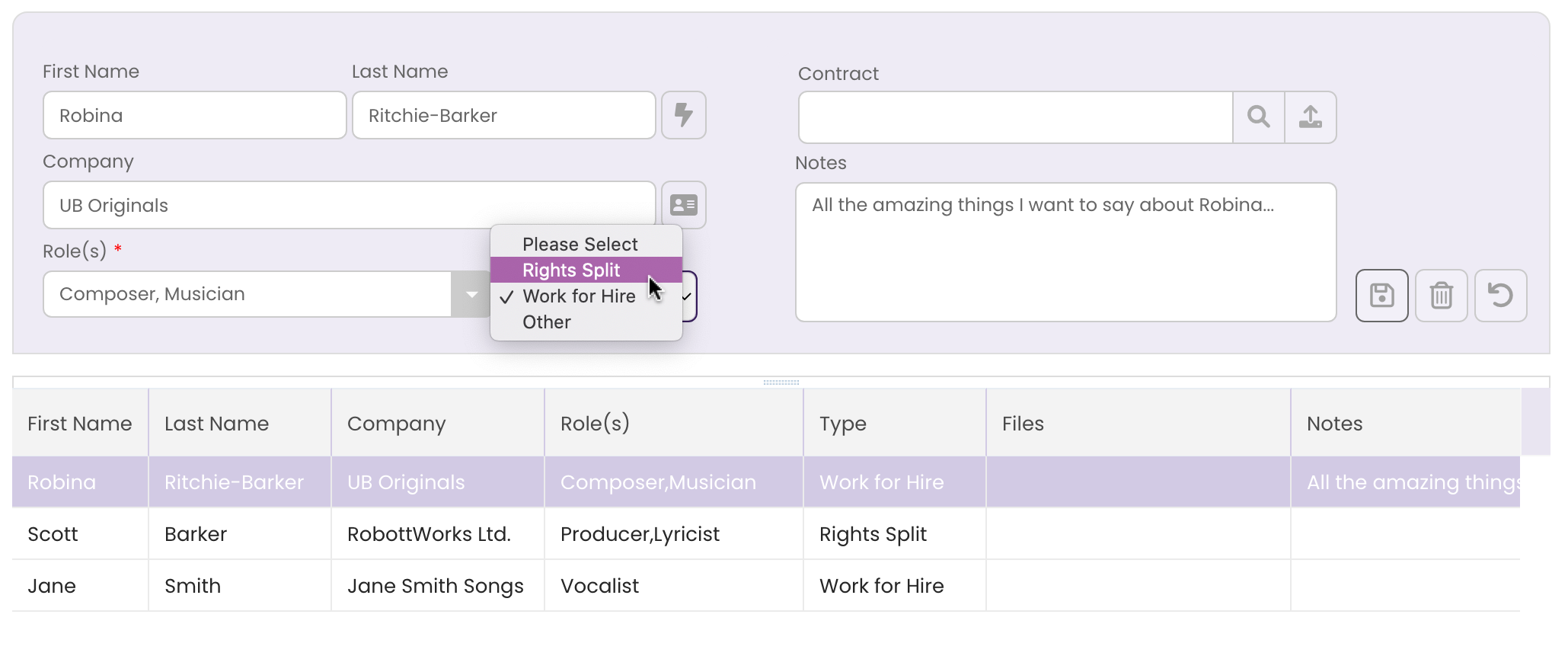Grab the dotted splitter handle above table
1568x672 pixels.
pyautogui.click(x=781, y=382)
